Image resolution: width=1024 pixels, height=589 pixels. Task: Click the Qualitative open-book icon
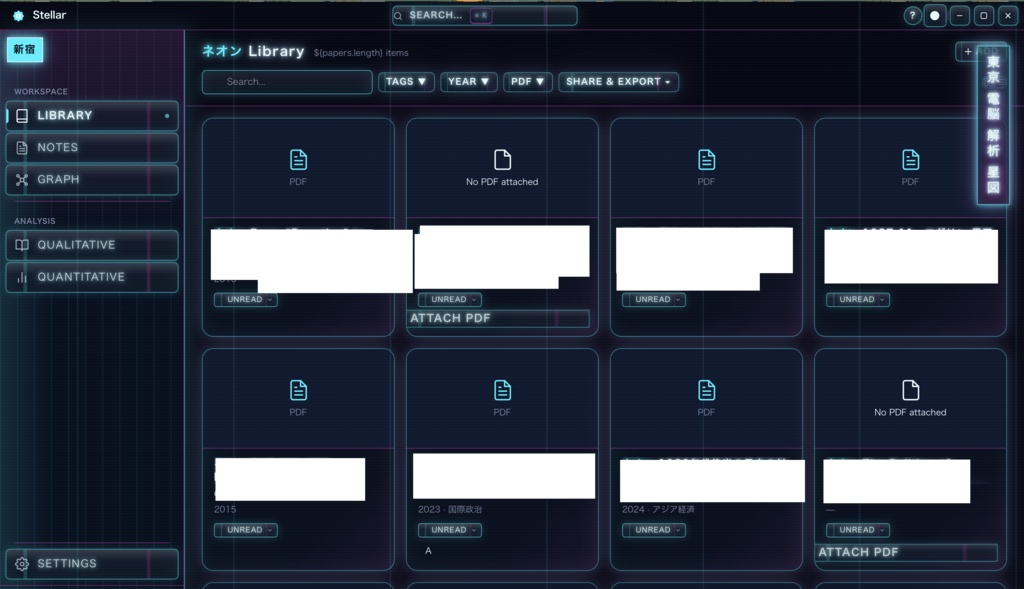click(22, 245)
